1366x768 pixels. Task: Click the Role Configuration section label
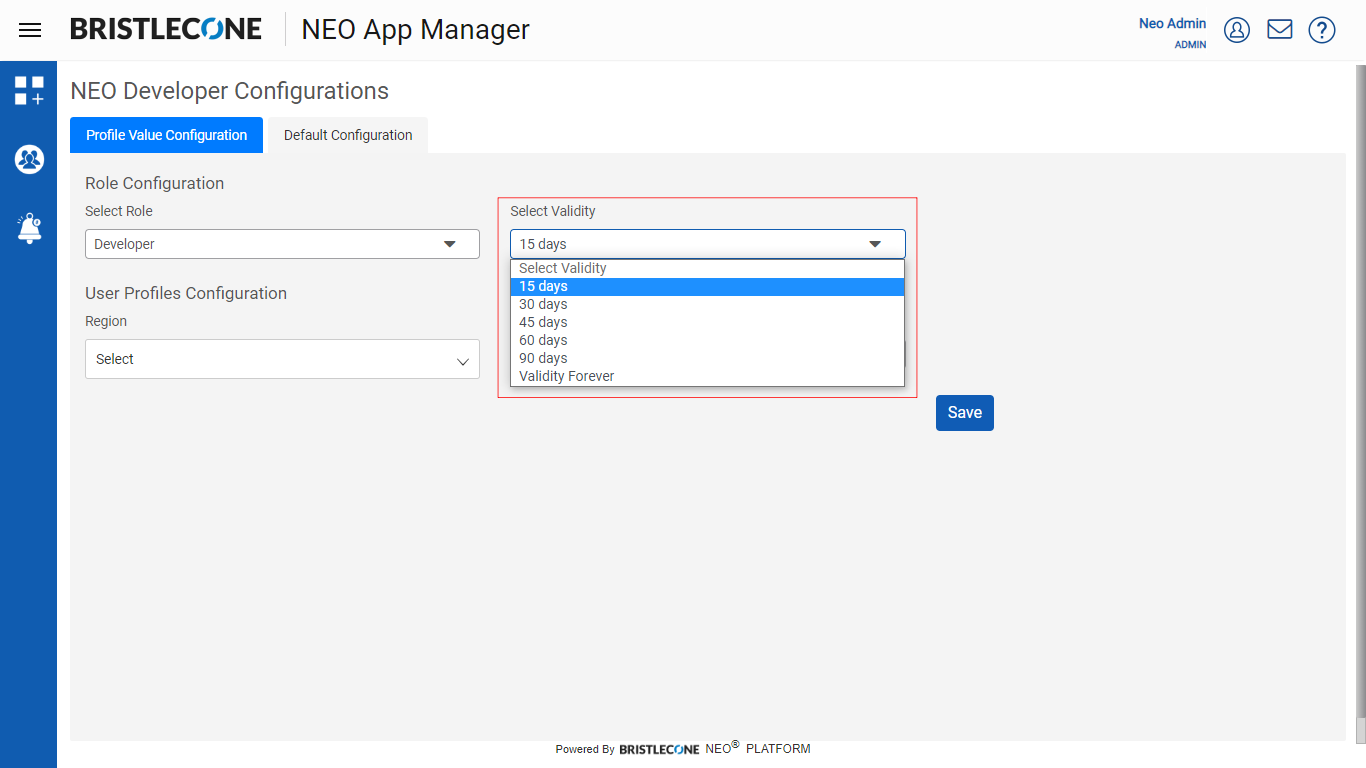click(154, 183)
